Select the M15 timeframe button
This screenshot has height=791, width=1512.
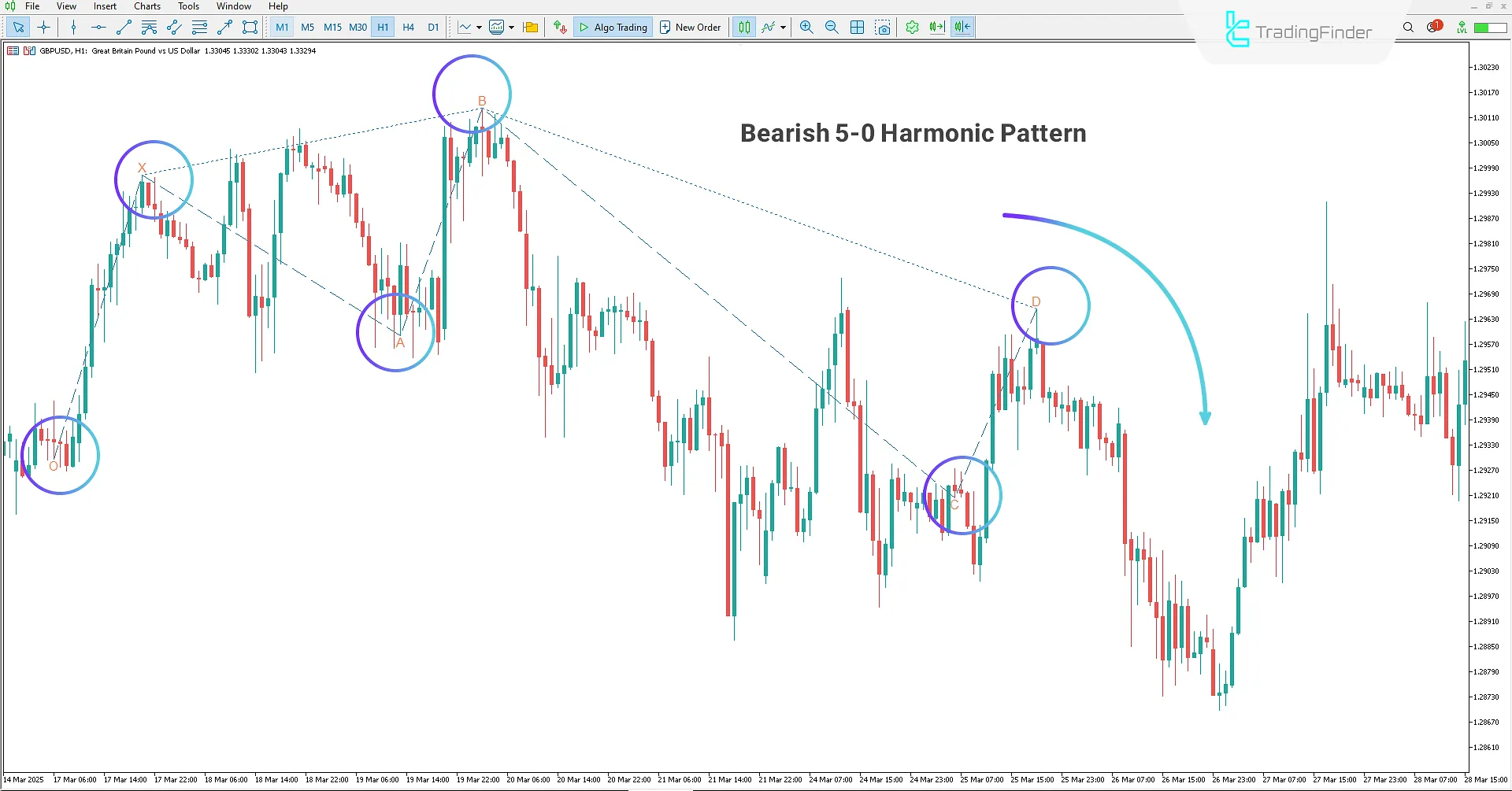tap(332, 27)
